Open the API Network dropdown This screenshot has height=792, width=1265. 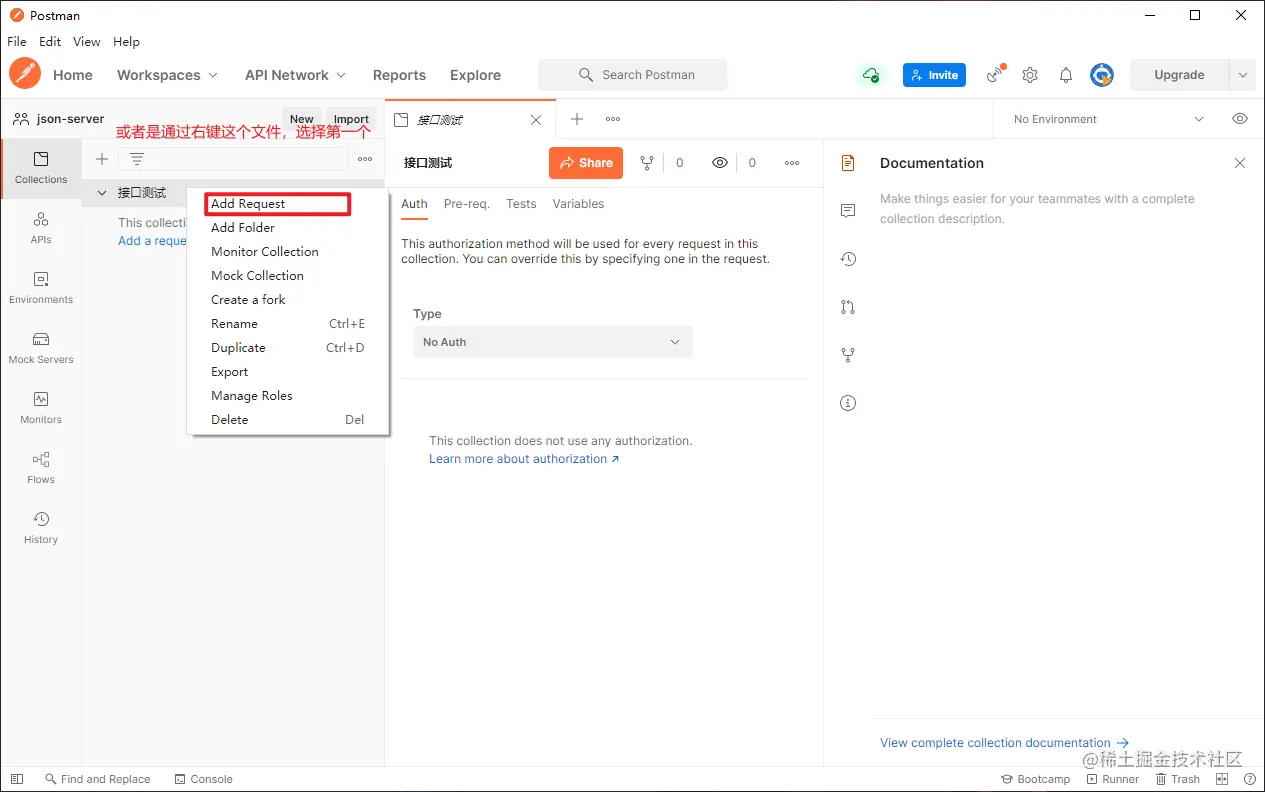tap(295, 75)
